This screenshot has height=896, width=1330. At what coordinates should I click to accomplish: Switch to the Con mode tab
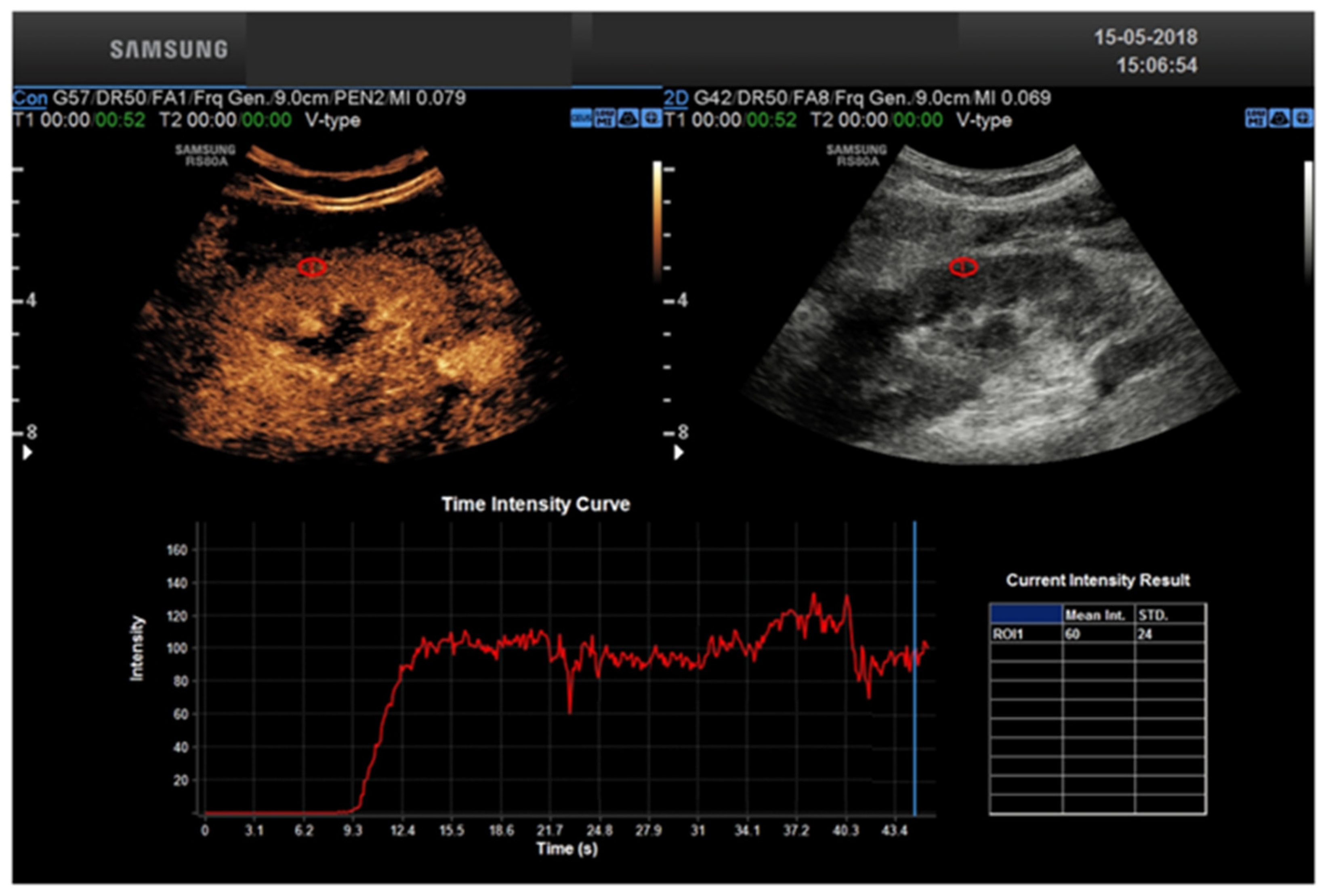tap(30, 98)
